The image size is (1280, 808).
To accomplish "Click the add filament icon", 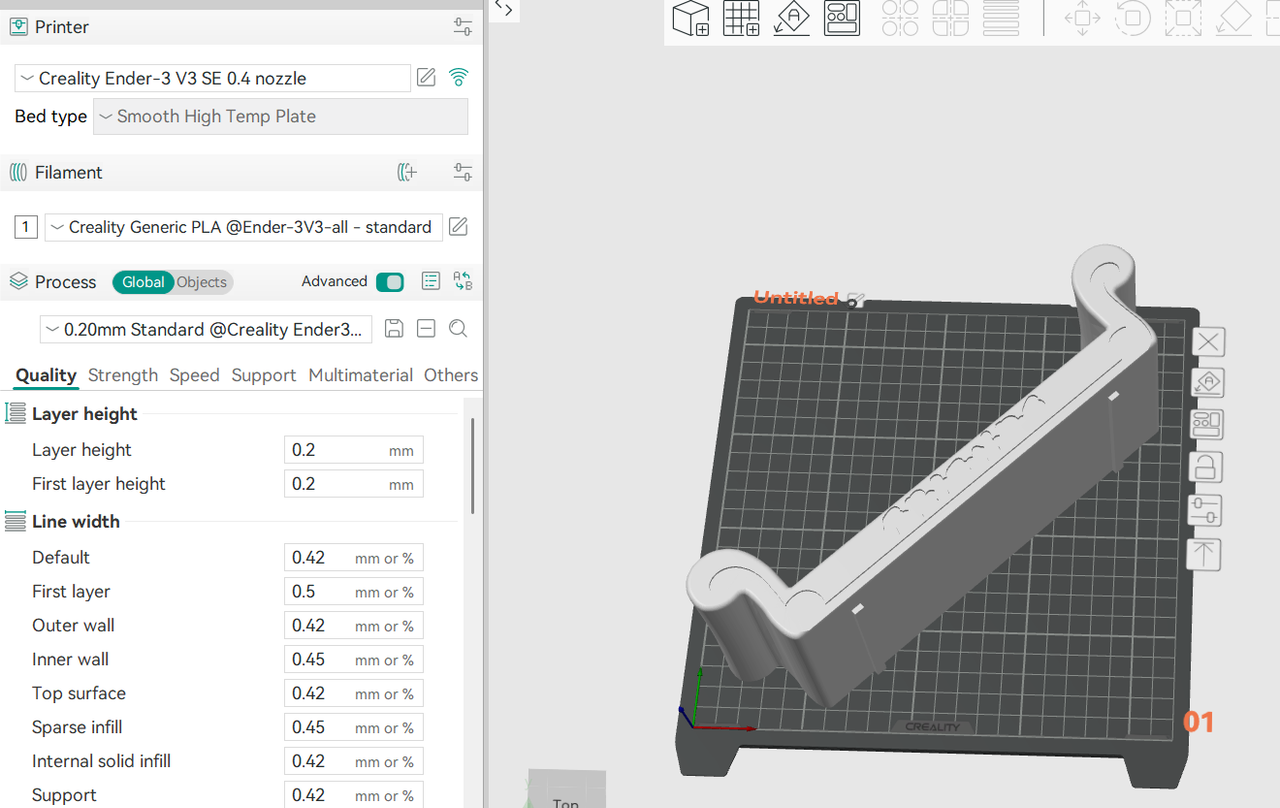I will (x=407, y=172).
